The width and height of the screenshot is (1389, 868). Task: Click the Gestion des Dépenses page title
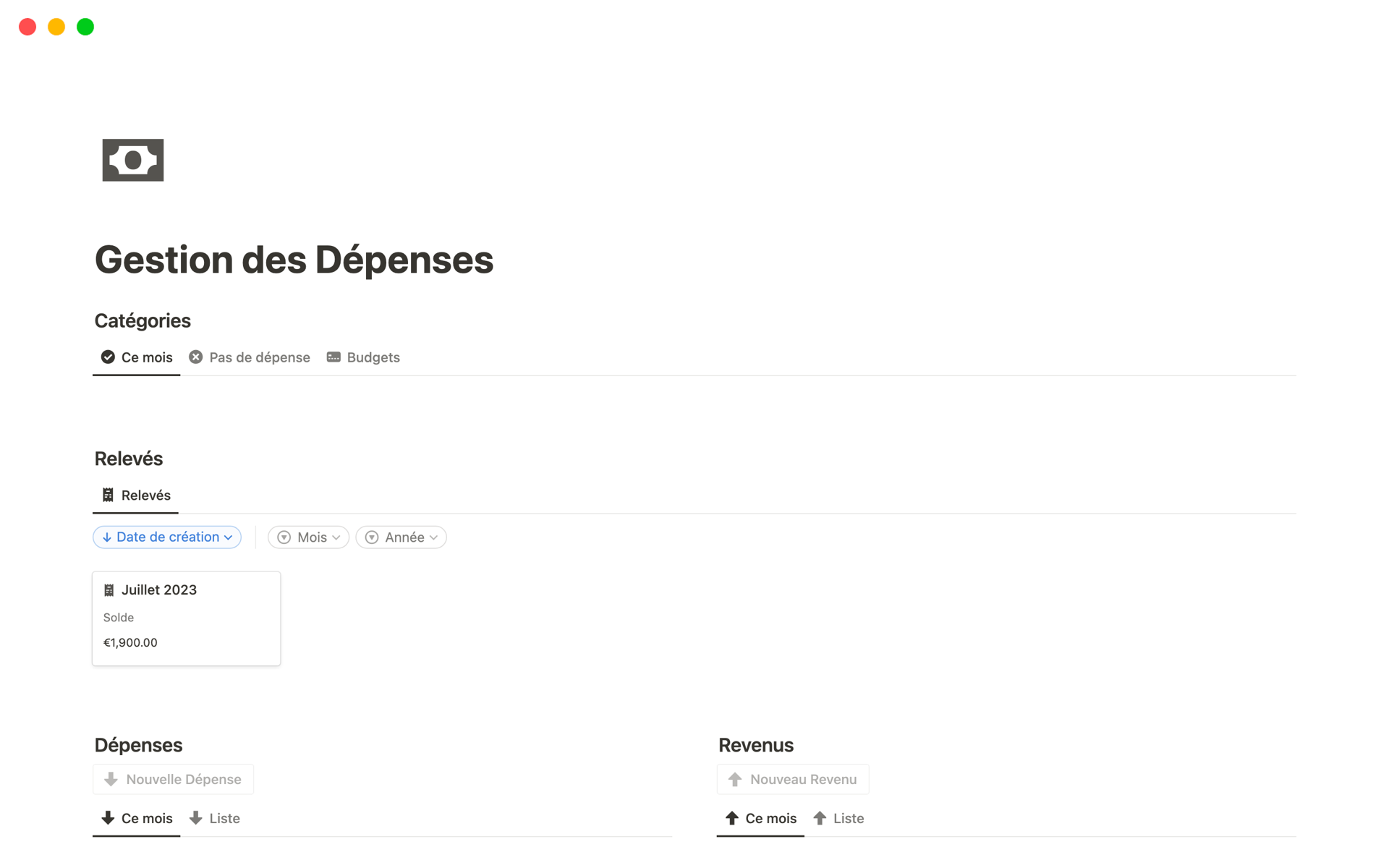pos(294,260)
